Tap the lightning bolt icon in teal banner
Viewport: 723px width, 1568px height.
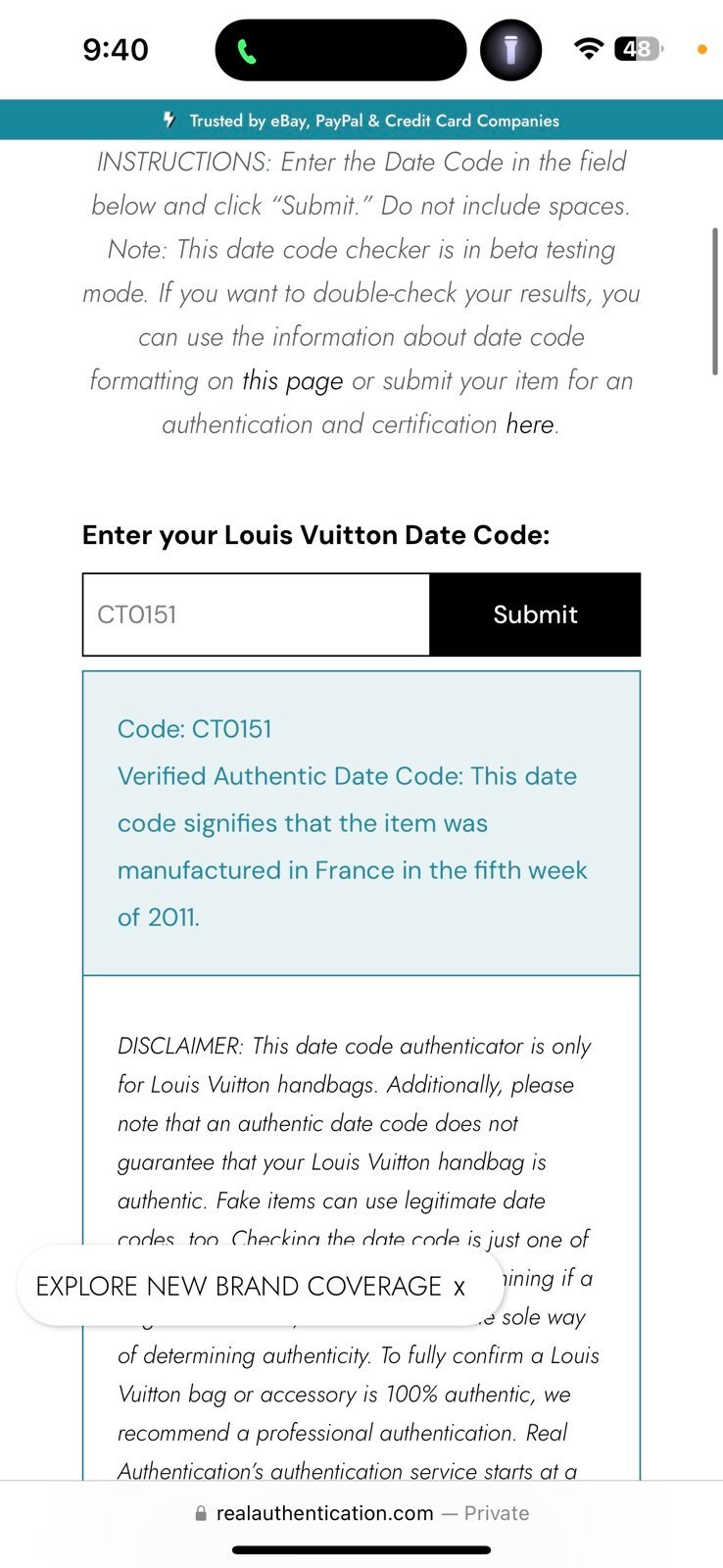tap(169, 120)
